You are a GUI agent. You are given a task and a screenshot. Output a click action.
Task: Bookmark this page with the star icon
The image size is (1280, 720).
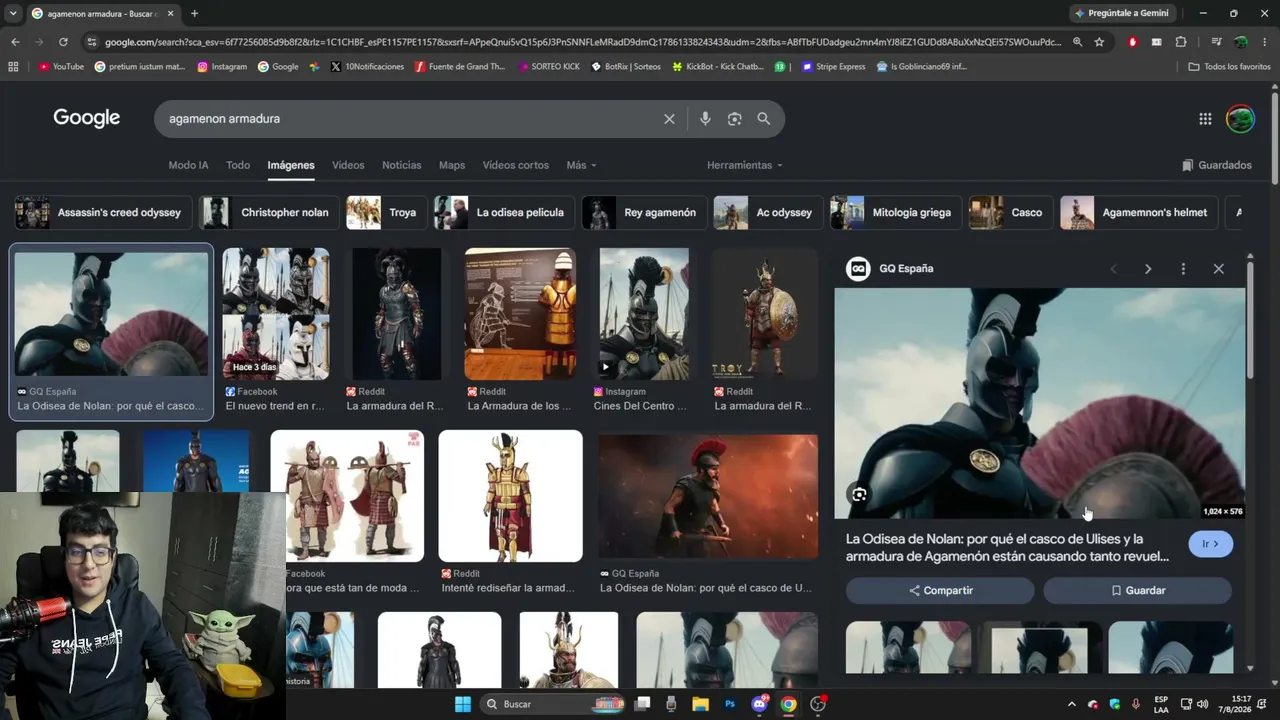(1099, 42)
